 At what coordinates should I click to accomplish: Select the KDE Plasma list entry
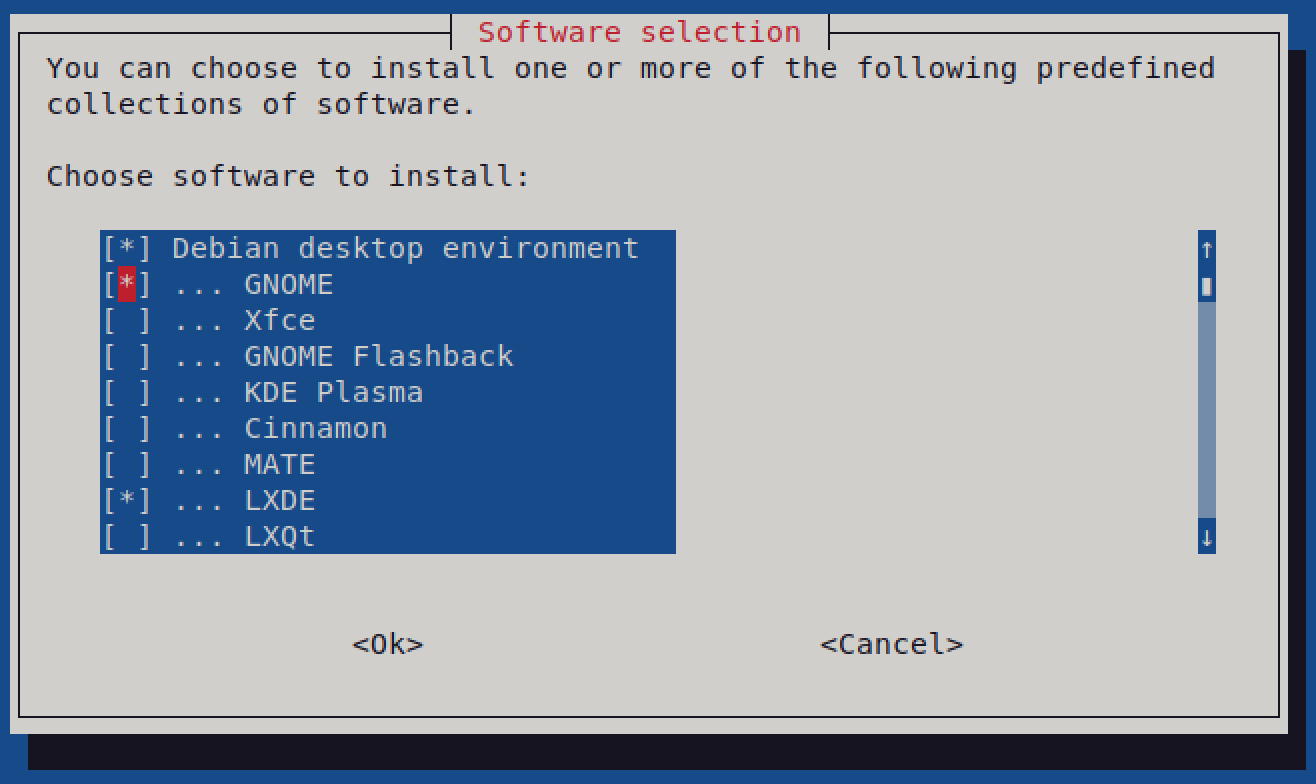pyautogui.click(x=334, y=392)
